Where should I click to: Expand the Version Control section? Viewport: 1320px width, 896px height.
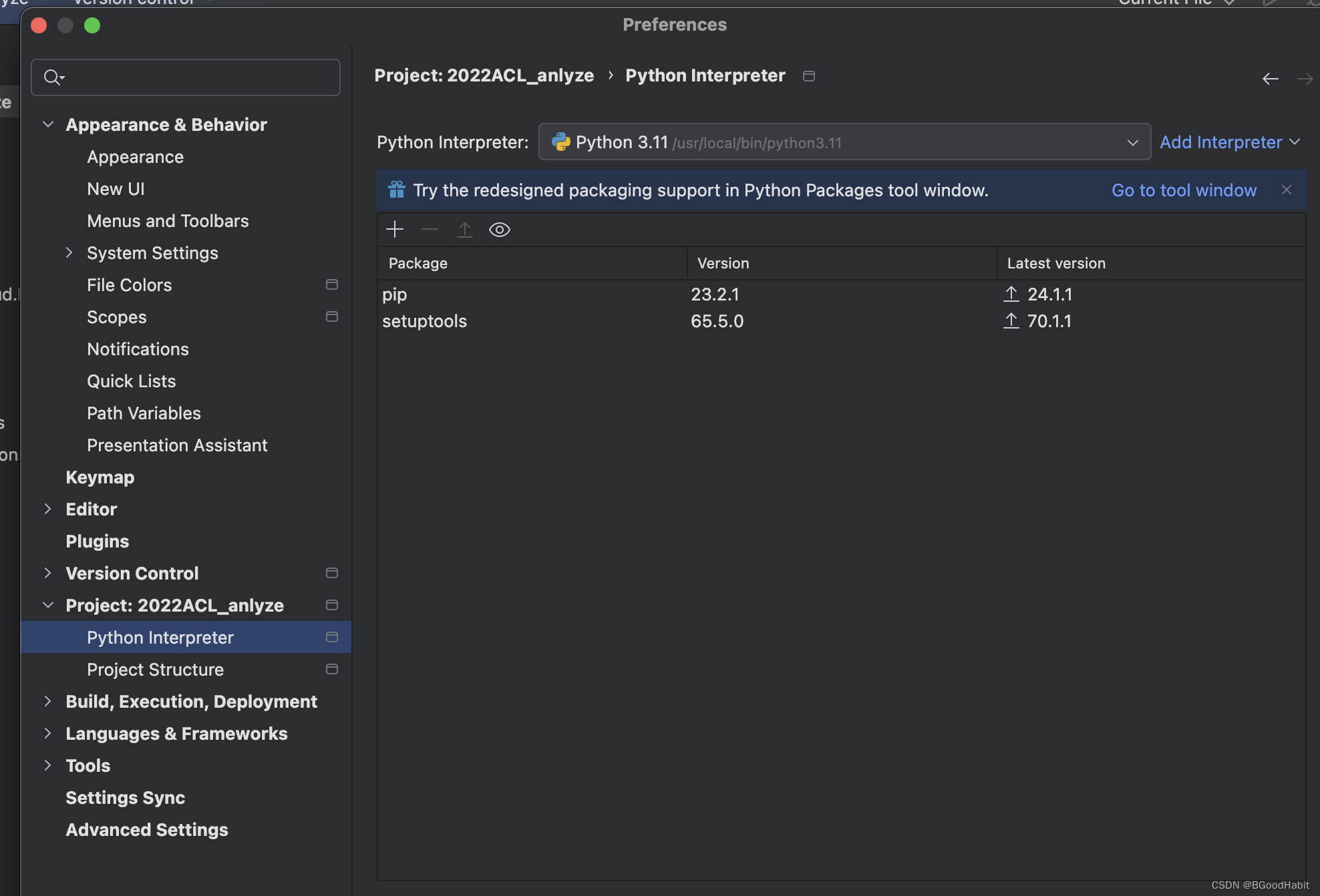[47, 572]
